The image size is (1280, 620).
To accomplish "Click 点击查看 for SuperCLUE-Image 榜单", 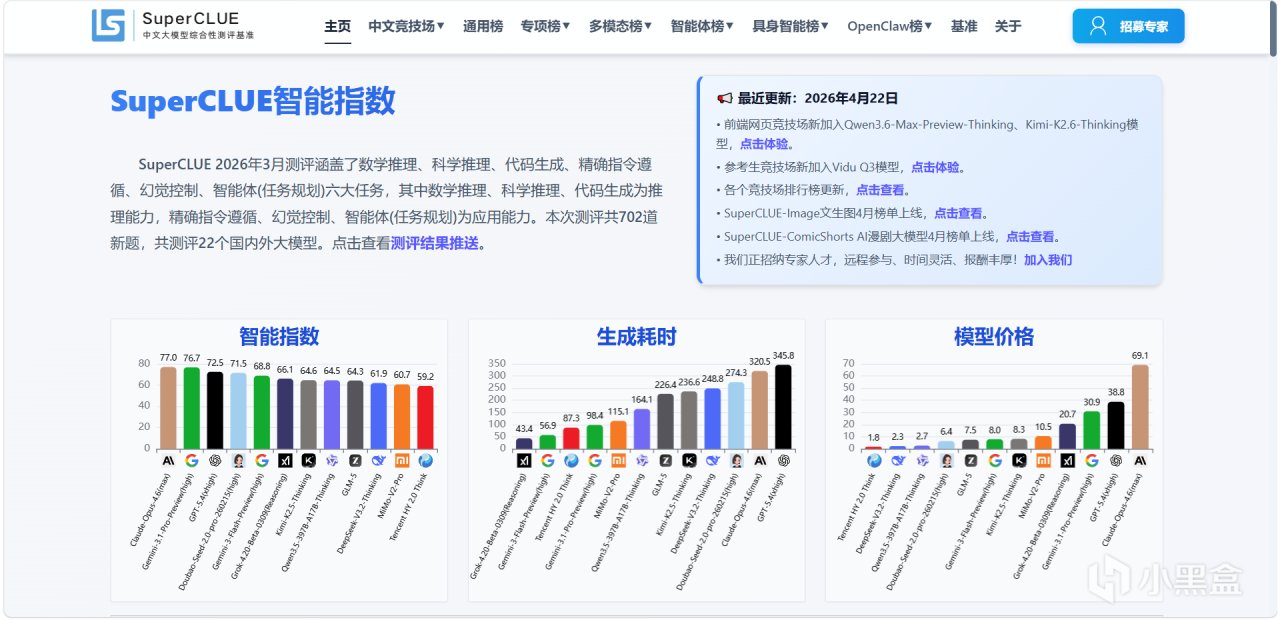I will click(x=958, y=213).
